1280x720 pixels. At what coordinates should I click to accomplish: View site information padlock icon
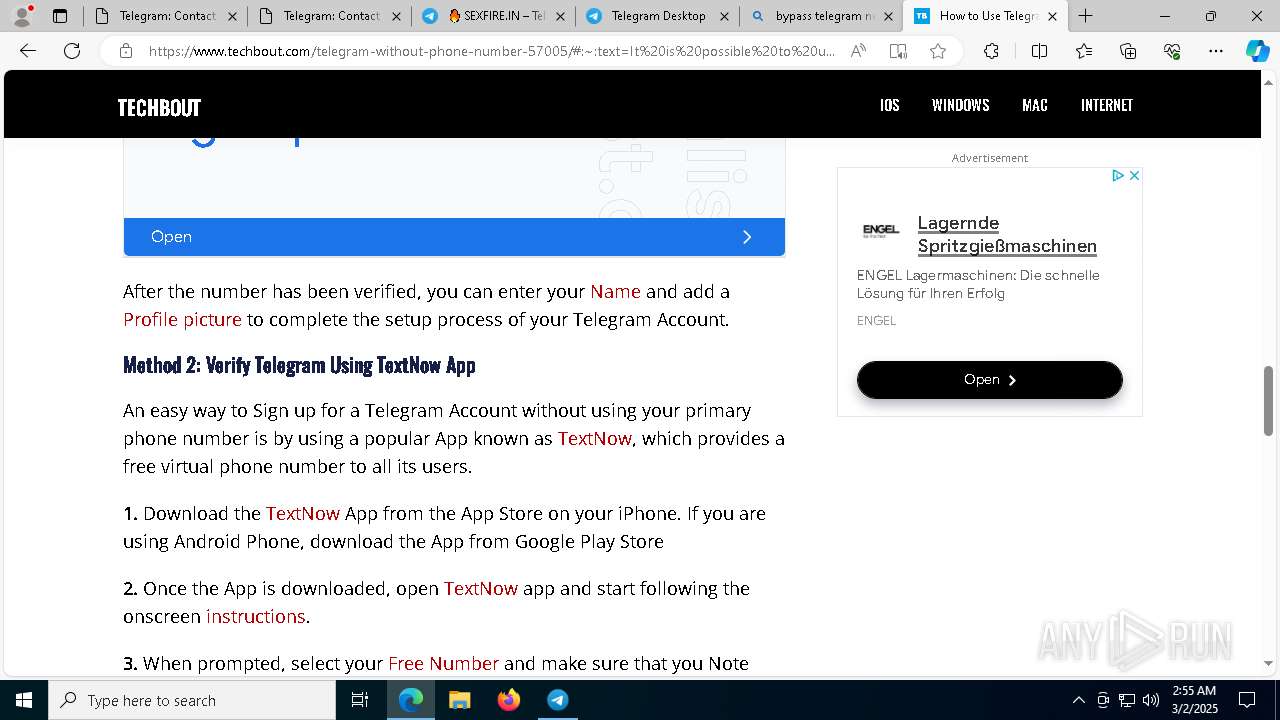pos(126,51)
